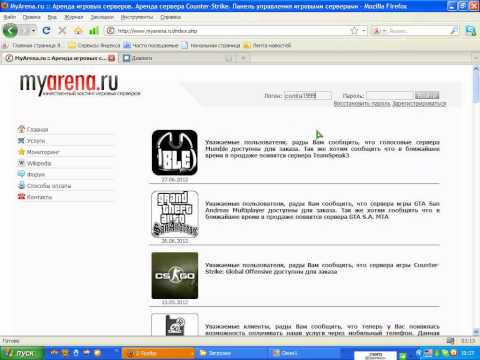
Task: Switch to the Firefox taskbar button
Action: point(158,353)
